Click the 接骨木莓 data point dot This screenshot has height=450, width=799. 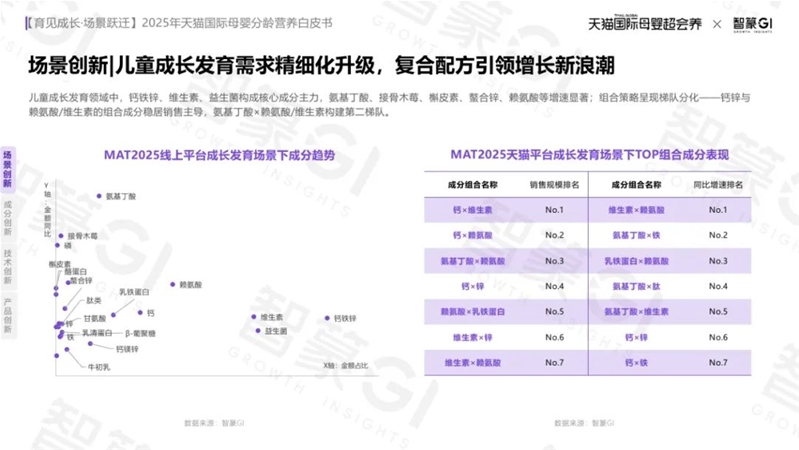61,236
